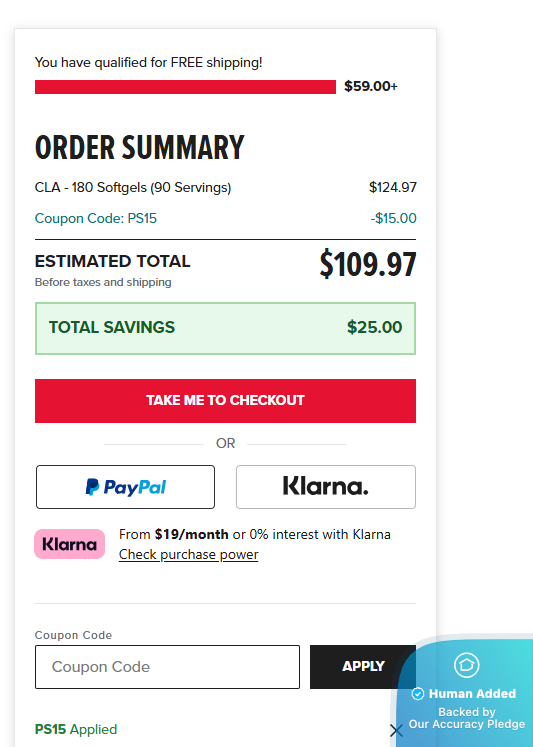Click the TAKE ME TO CHECKOUT button
533x747 pixels.
(225, 401)
